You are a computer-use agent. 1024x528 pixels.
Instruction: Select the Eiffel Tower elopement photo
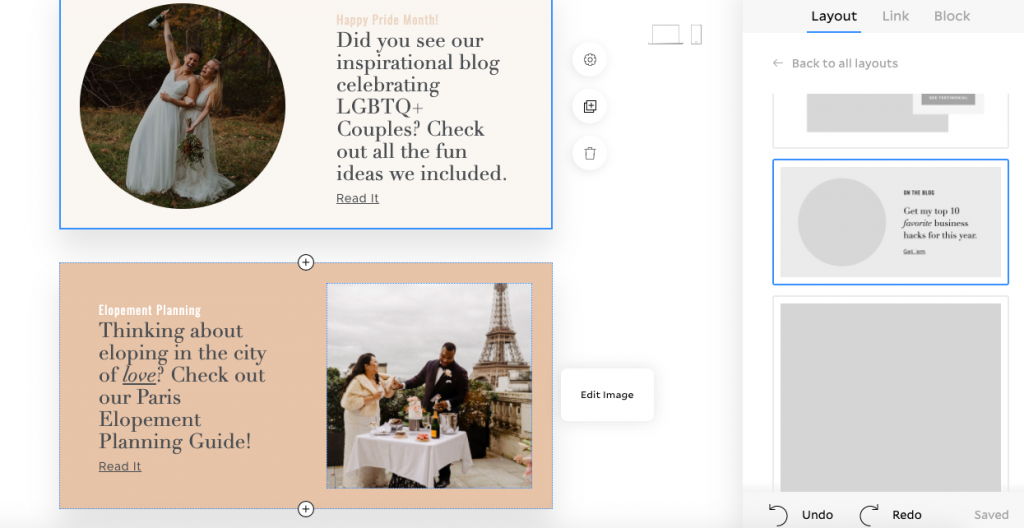tap(429, 386)
